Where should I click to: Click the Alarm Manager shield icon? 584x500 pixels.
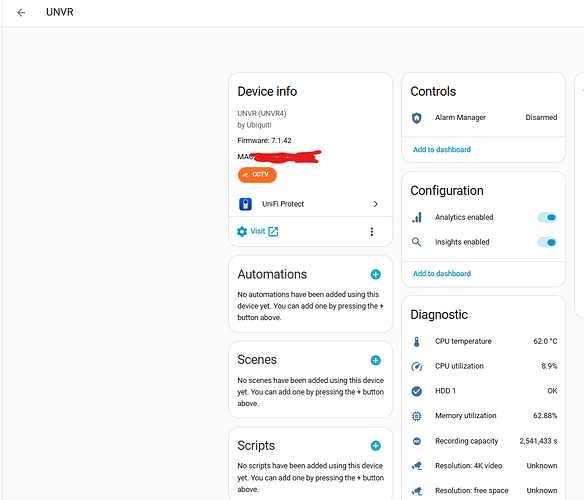(416, 118)
